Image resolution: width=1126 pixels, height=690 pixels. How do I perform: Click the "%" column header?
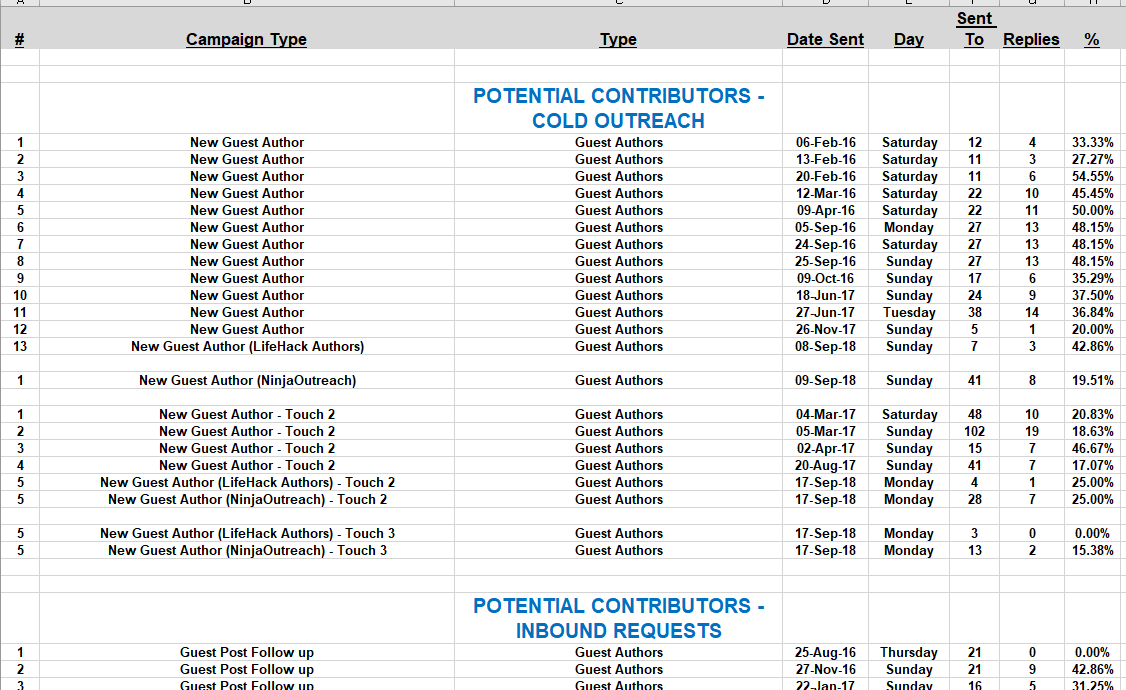(x=1092, y=39)
